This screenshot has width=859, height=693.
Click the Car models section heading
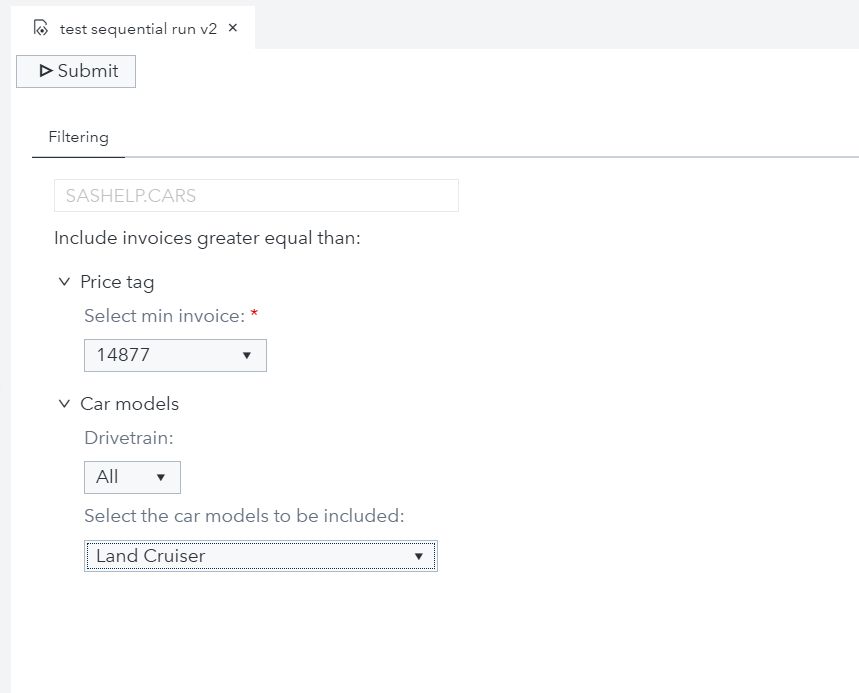click(129, 405)
